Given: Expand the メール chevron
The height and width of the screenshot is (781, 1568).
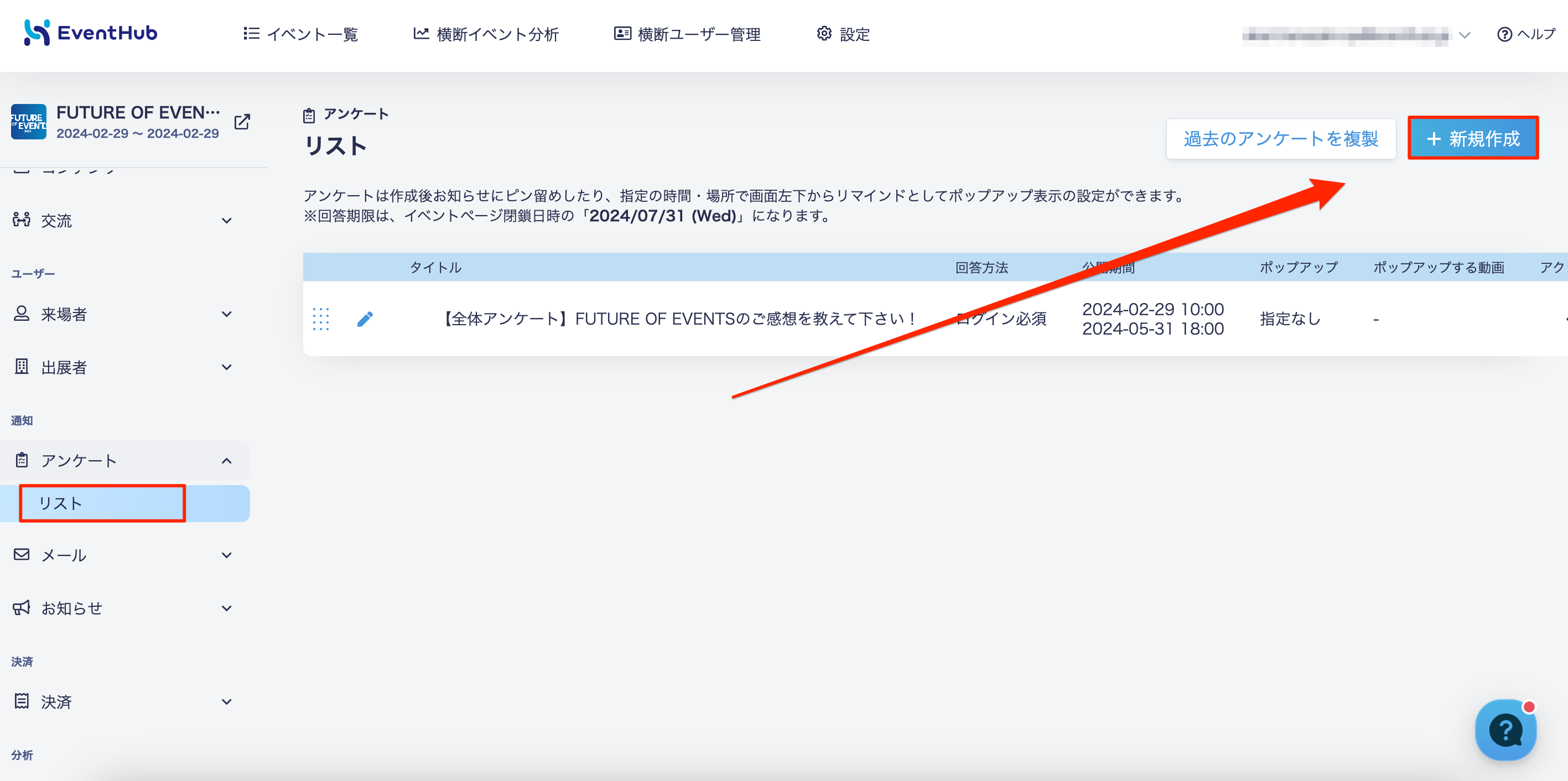Looking at the screenshot, I should coord(226,555).
